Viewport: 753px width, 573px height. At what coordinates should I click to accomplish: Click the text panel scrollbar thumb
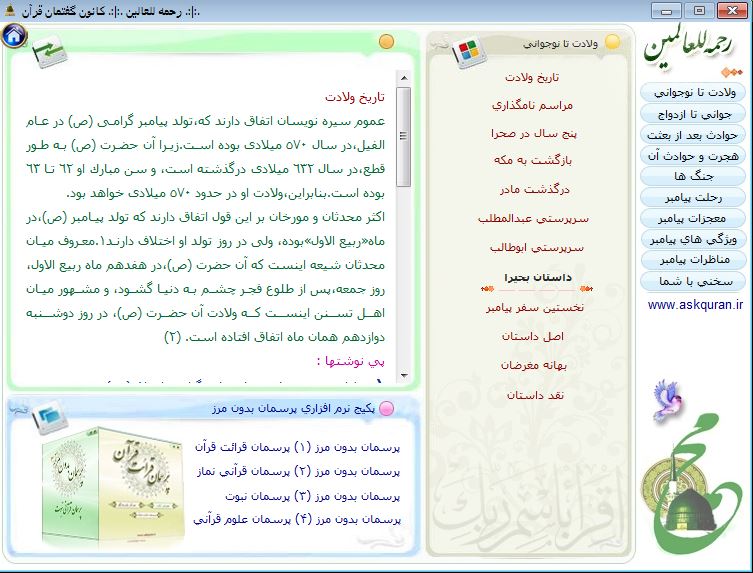(x=404, y=137)
